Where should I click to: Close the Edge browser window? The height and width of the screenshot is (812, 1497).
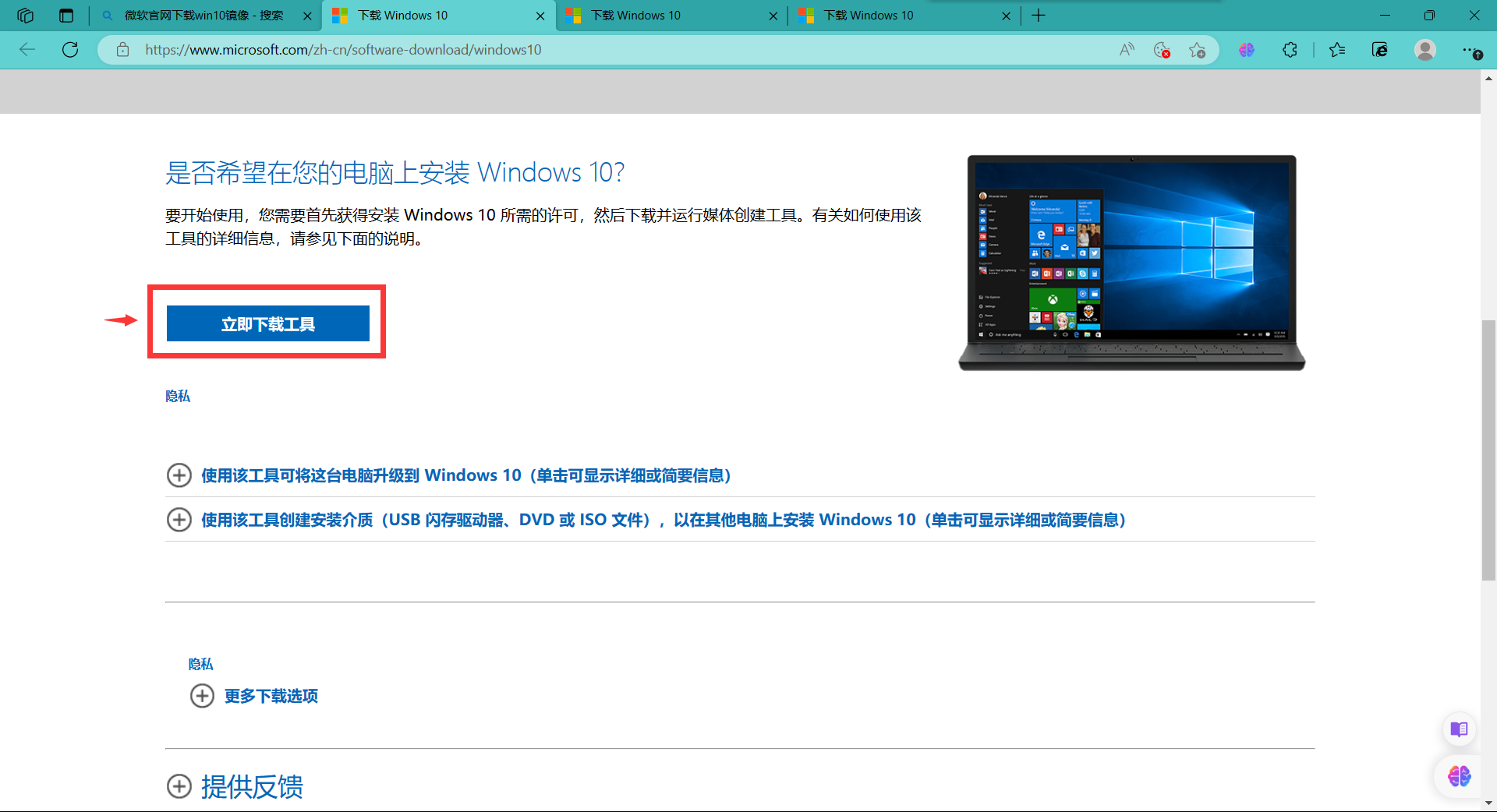coord(1474,16)
